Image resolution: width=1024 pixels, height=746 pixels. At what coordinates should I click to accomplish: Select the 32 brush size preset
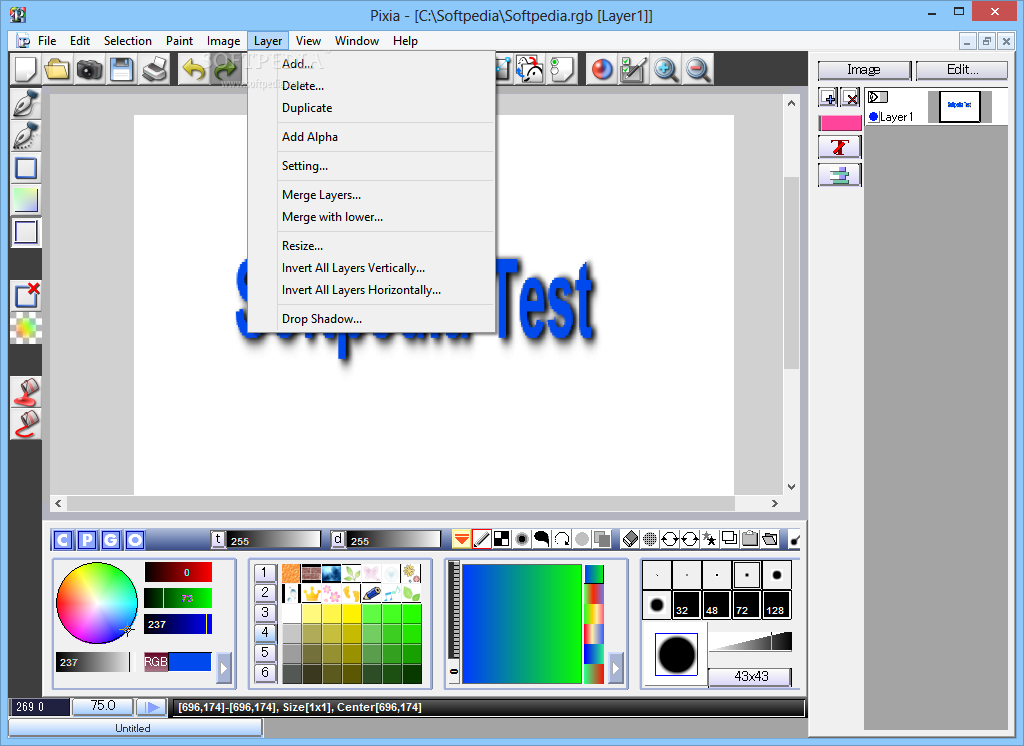coord(686,605)
